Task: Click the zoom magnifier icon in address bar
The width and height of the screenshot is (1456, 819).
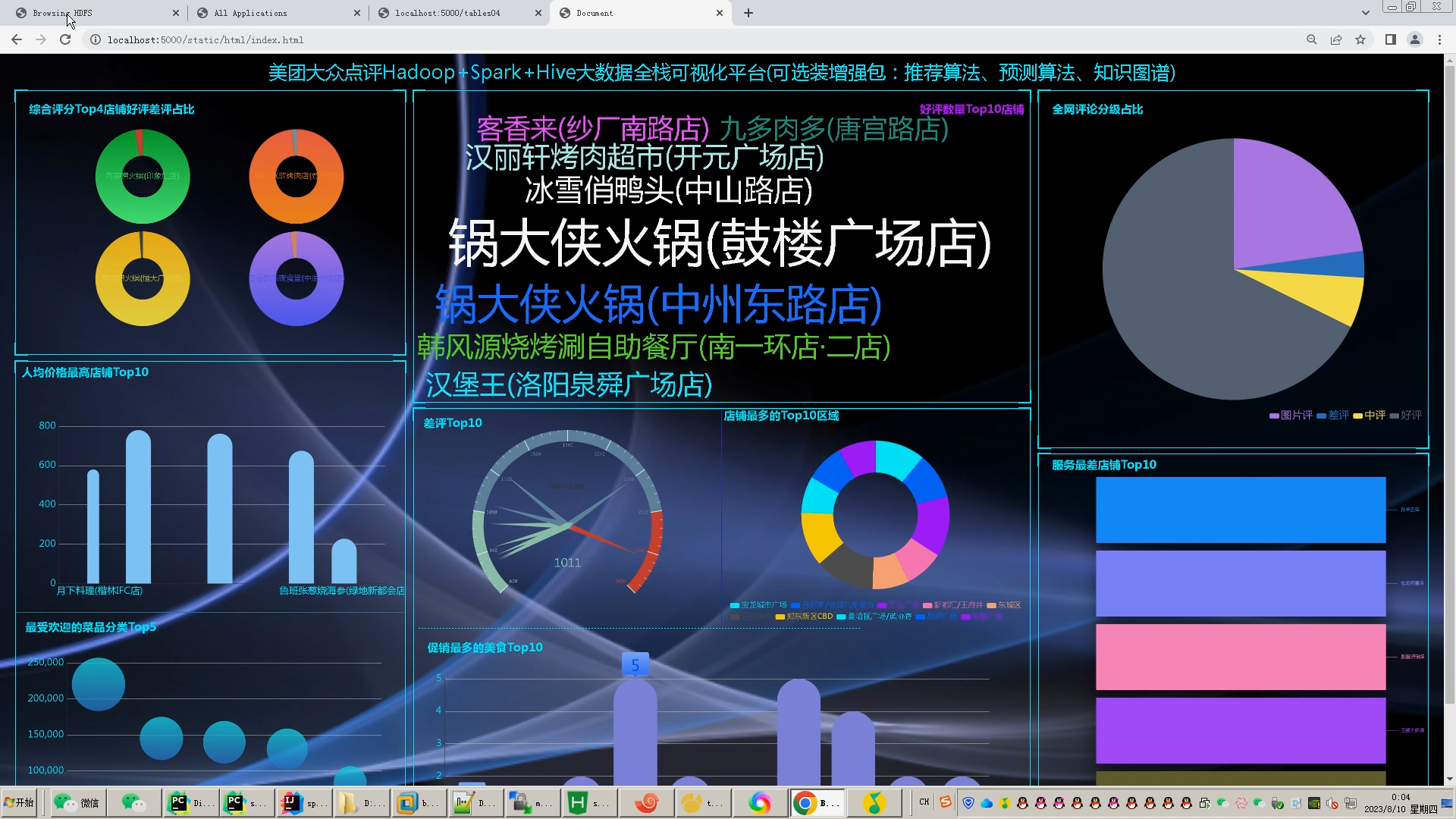Action: coord(1311,39)
